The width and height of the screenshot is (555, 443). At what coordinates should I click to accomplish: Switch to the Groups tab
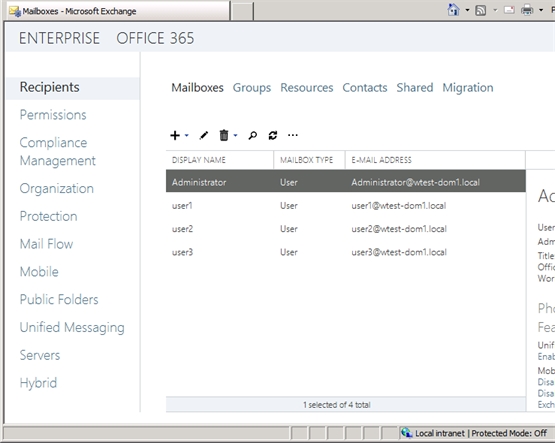pyautogui.click(x=252, y=88)
